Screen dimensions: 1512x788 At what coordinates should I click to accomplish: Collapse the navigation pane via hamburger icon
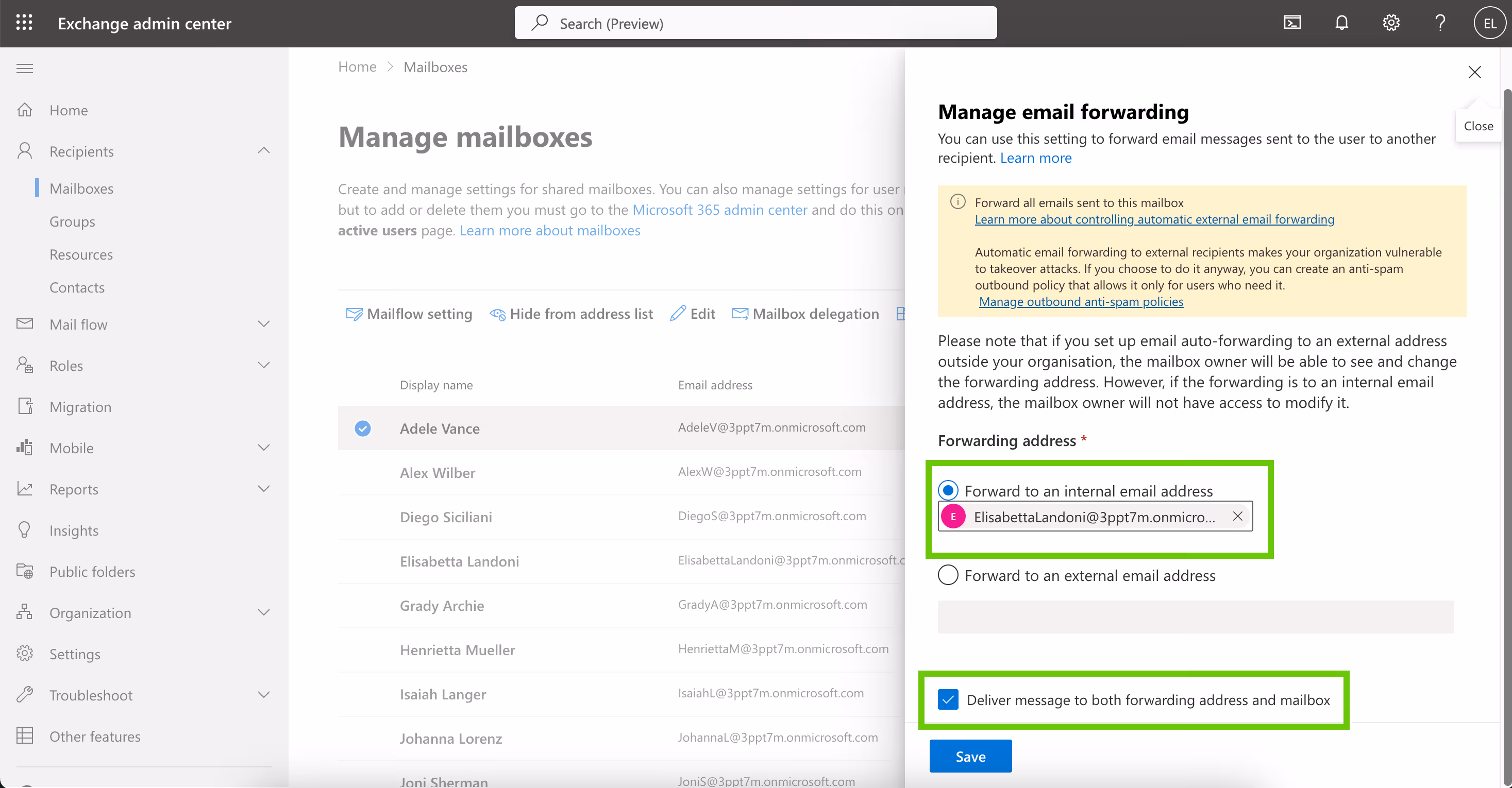coord(25,68)
